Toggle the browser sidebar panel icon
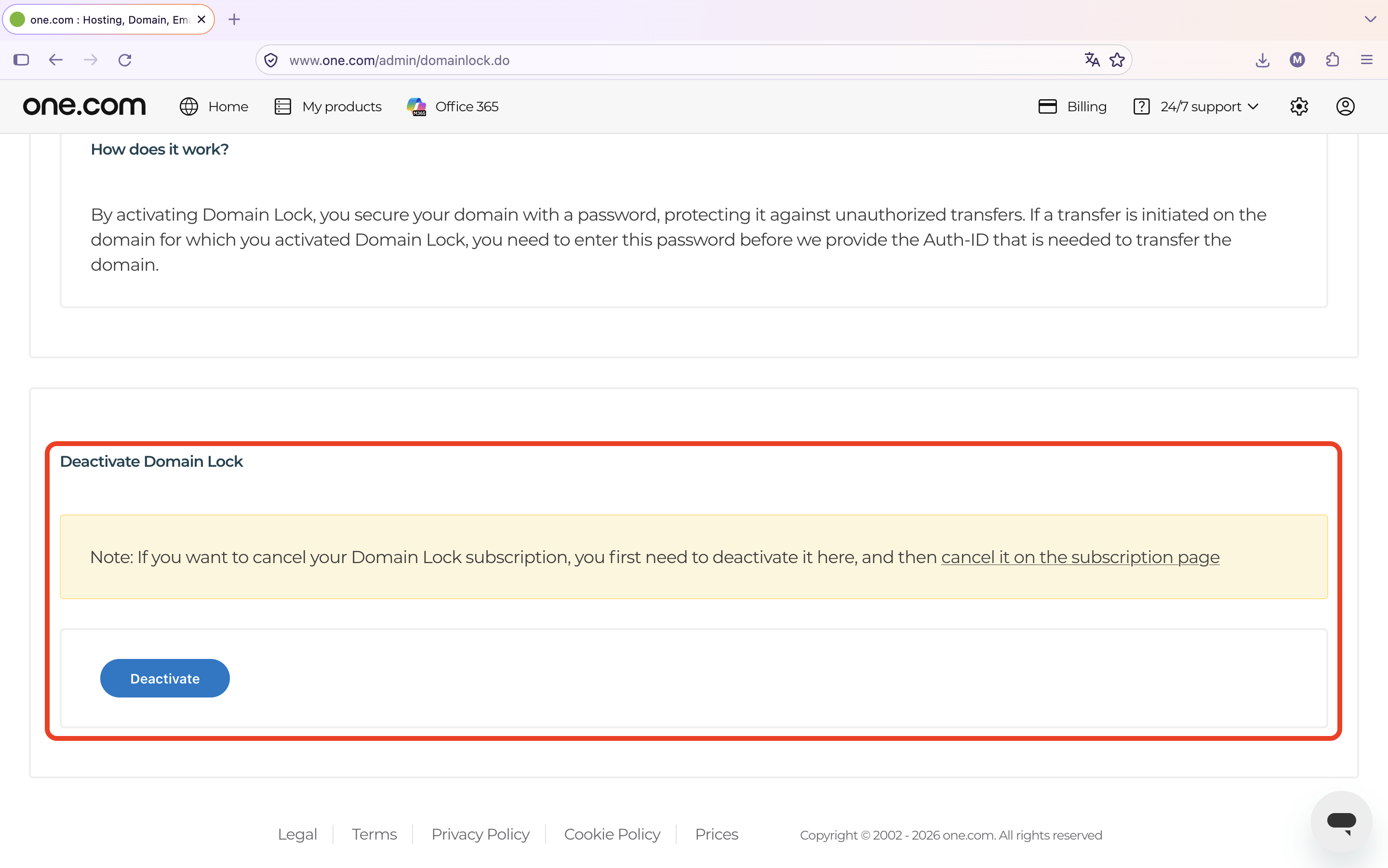 click(21, 60)
